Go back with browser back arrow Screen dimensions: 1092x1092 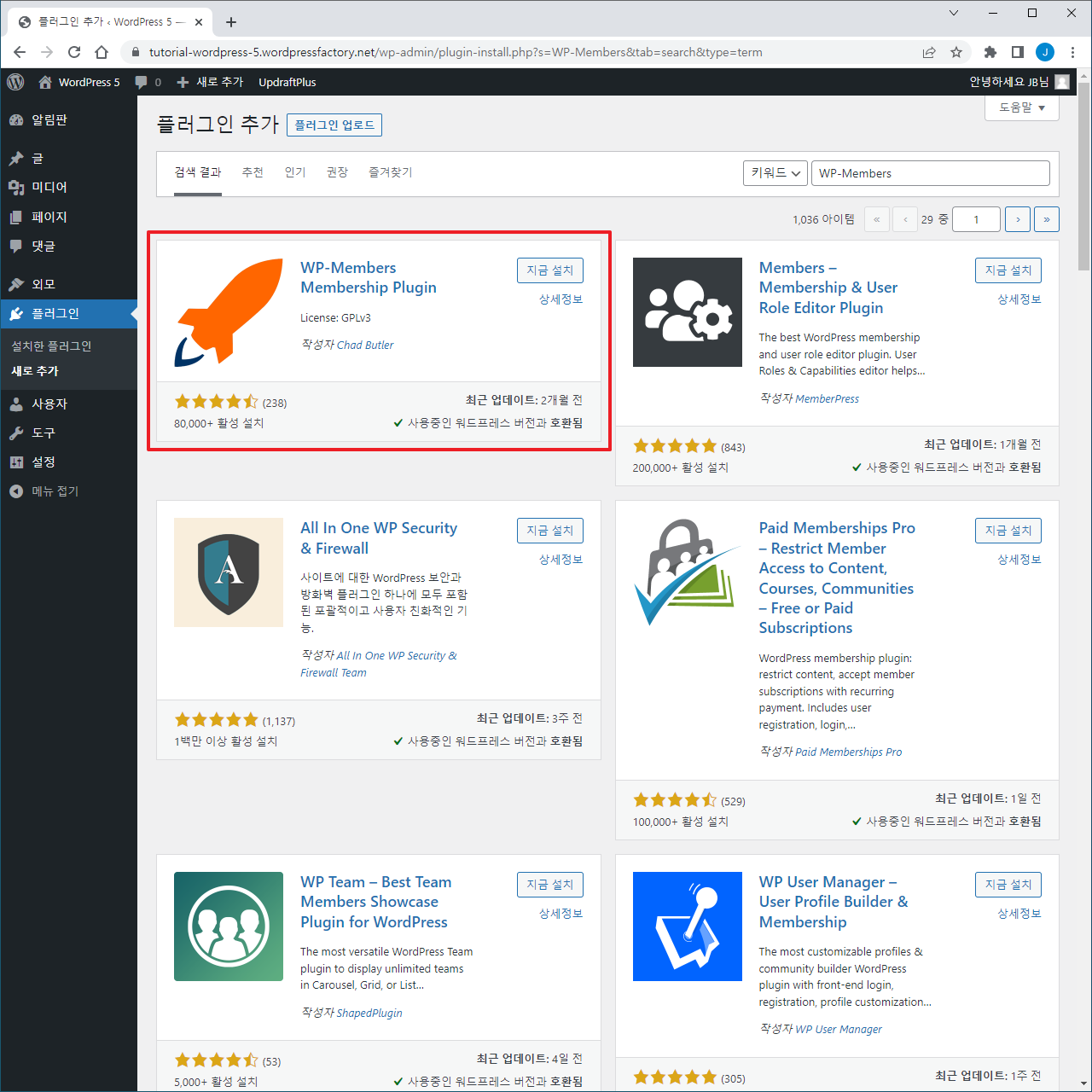(20, 52)
